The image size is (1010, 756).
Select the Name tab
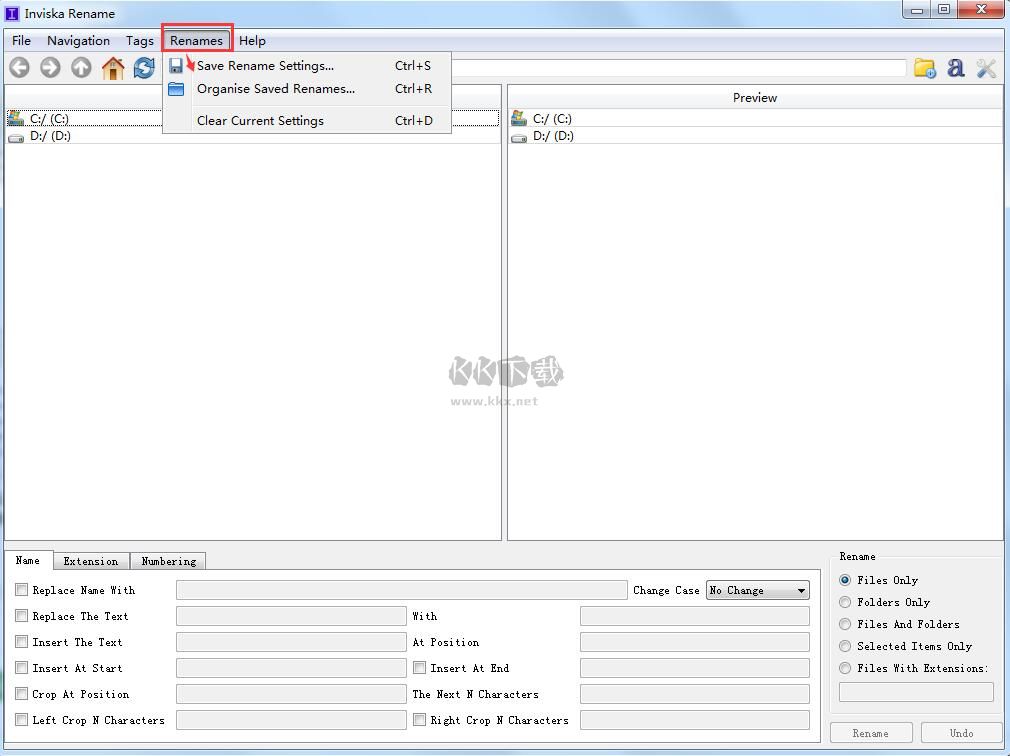click(x=28, y=560)
